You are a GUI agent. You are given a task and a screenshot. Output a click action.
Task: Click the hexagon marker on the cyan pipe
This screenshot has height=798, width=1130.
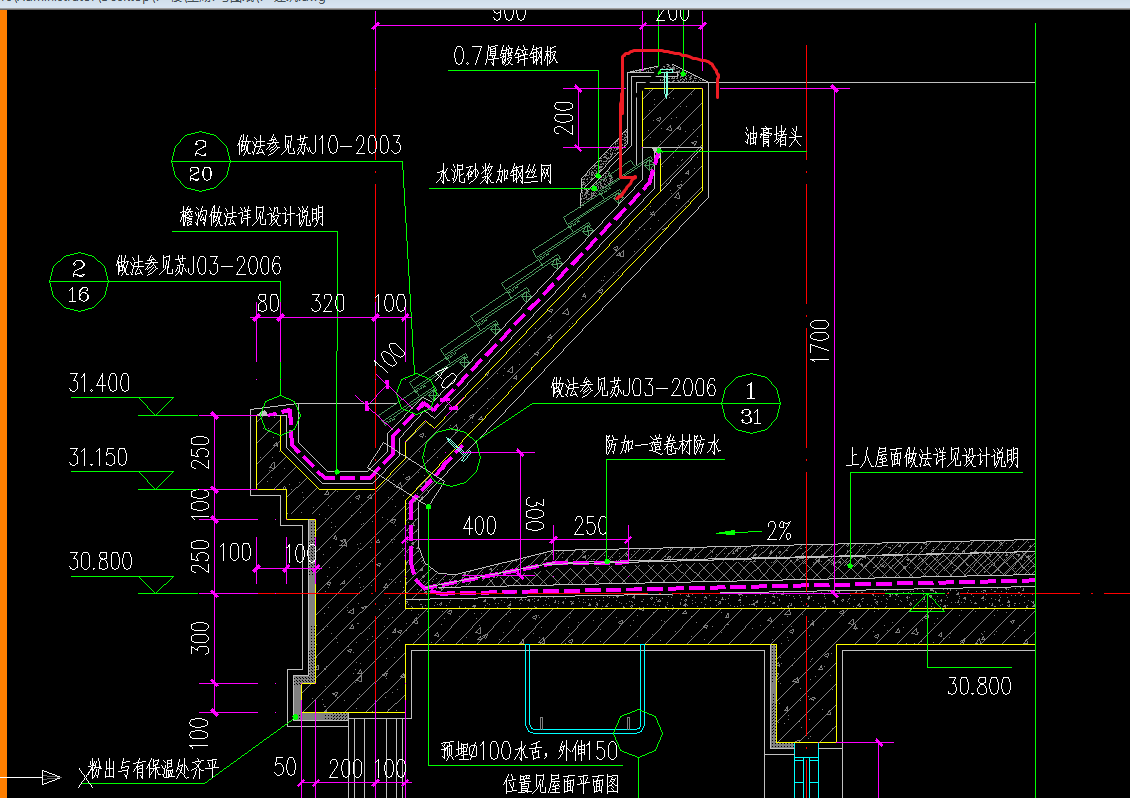coord(639,733)
